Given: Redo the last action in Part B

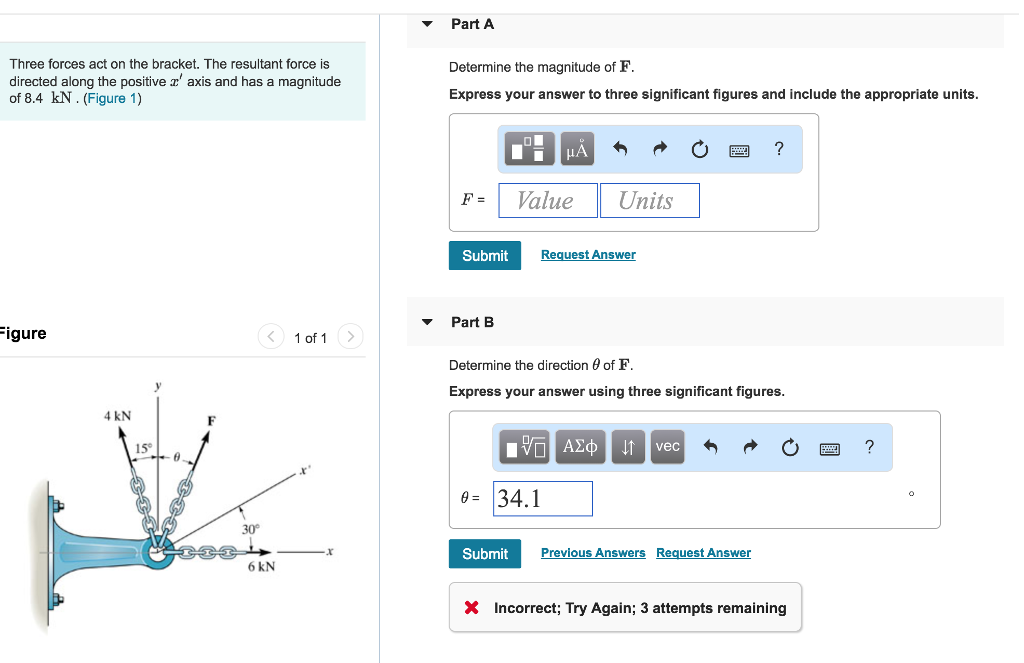Looking at the screenshot, I should click(x=750, y=448).
